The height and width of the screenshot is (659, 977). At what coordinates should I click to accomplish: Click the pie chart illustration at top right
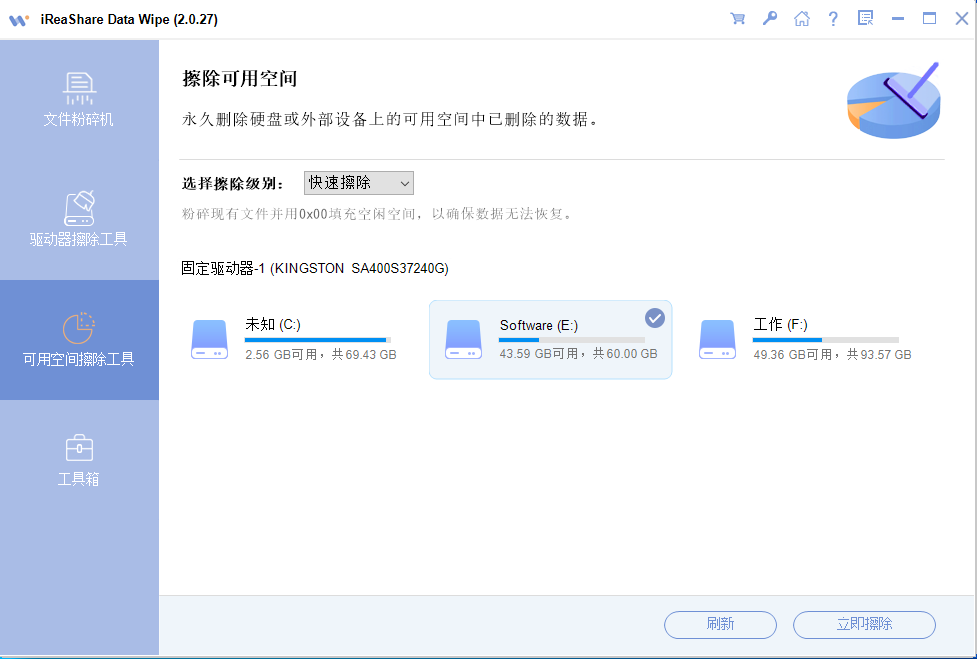[x=894, y=100]
